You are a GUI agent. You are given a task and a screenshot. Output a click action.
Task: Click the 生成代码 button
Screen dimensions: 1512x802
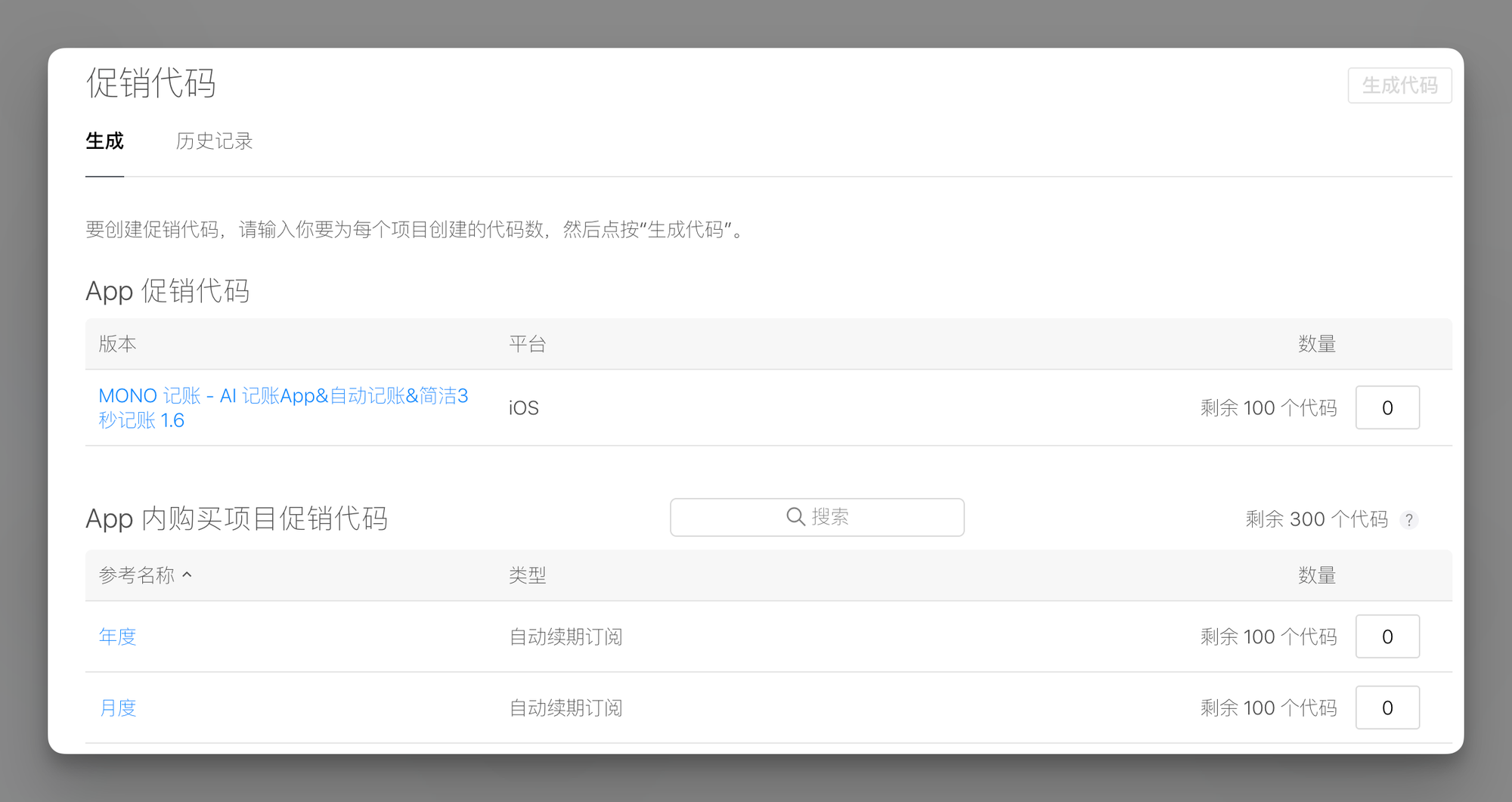1399,85
